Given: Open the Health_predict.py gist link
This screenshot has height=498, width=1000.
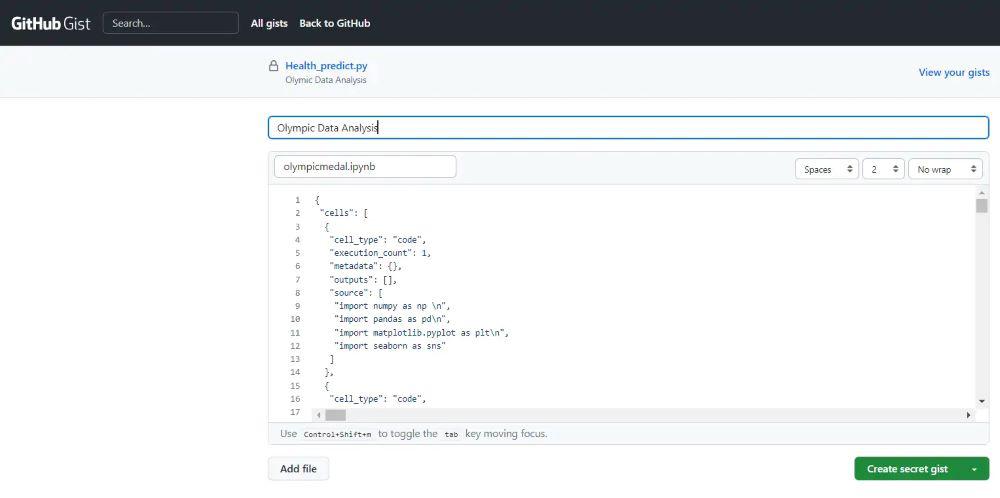Looking at the screenshot, I should point(326,66).
